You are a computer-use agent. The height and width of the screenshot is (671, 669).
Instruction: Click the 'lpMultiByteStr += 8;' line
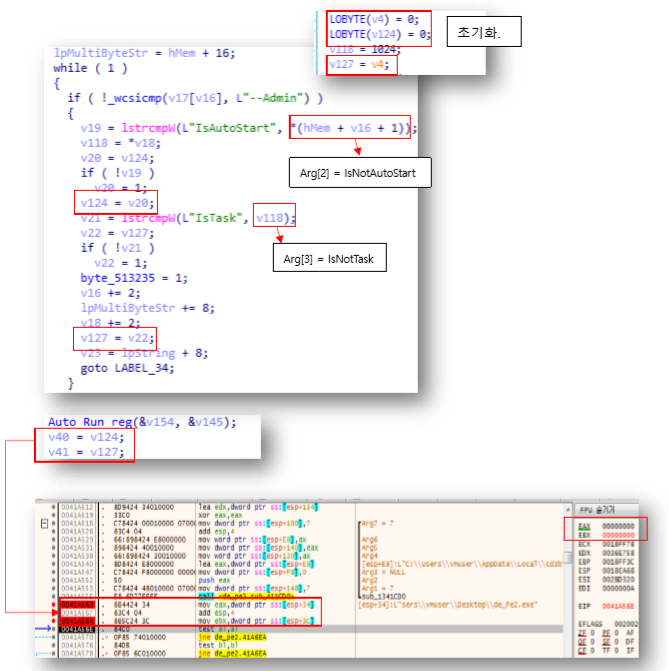coord(148,308)
